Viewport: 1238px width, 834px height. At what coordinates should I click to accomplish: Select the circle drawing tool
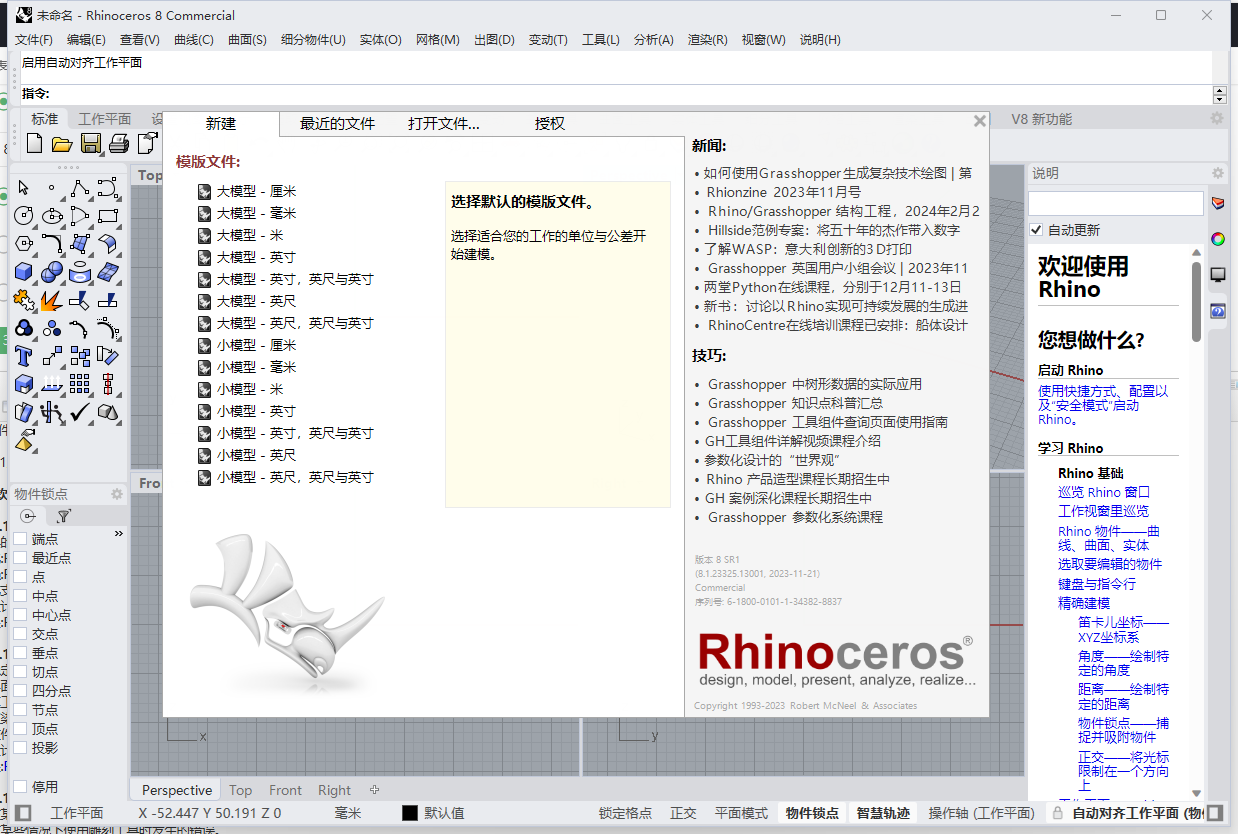[x=23, y=215]
